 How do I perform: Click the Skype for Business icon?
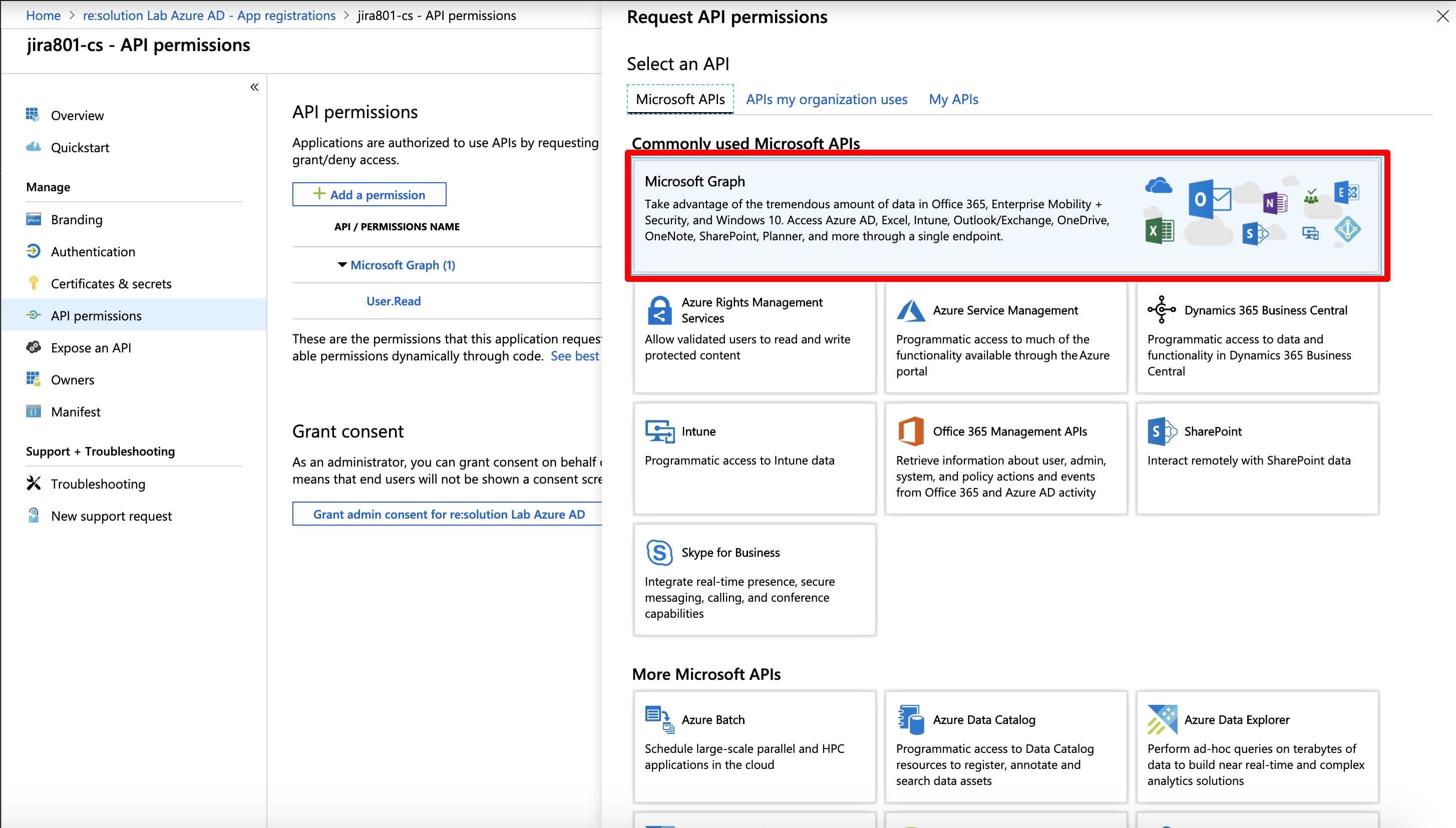660,552
